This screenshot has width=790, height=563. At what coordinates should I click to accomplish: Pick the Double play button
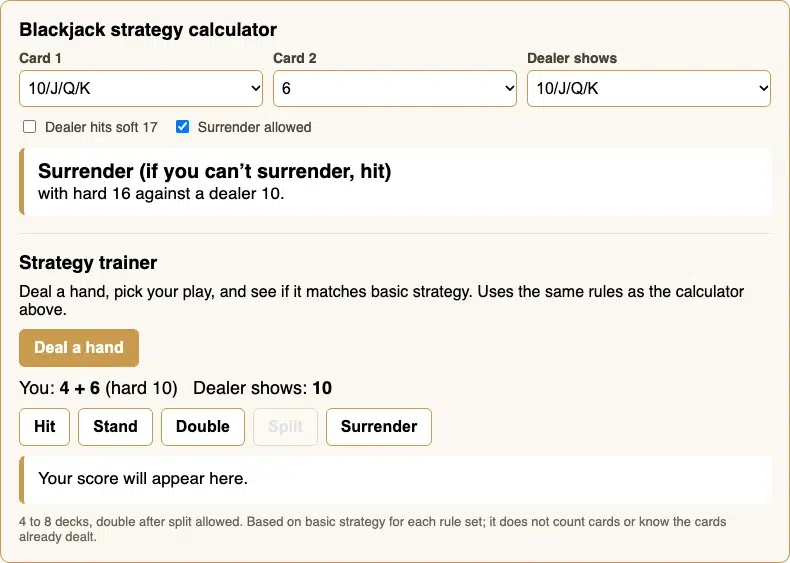click(x=203, y=427)
